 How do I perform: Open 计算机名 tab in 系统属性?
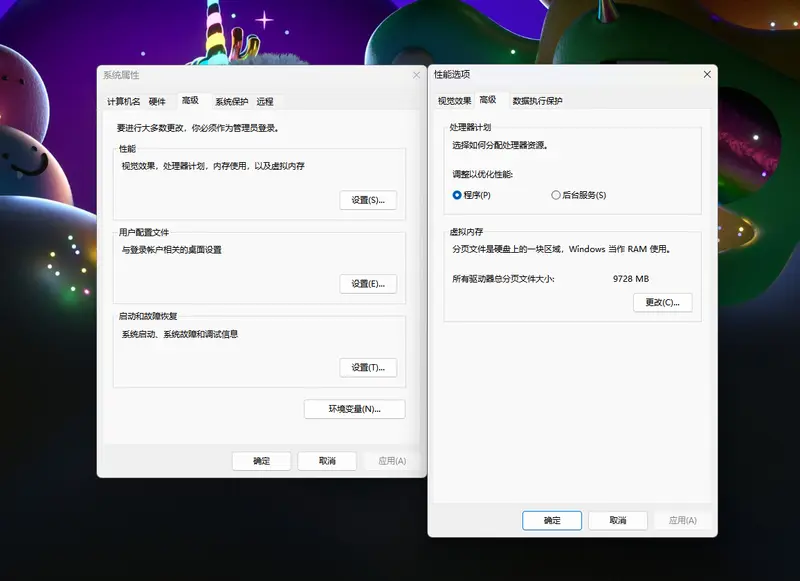123,102
